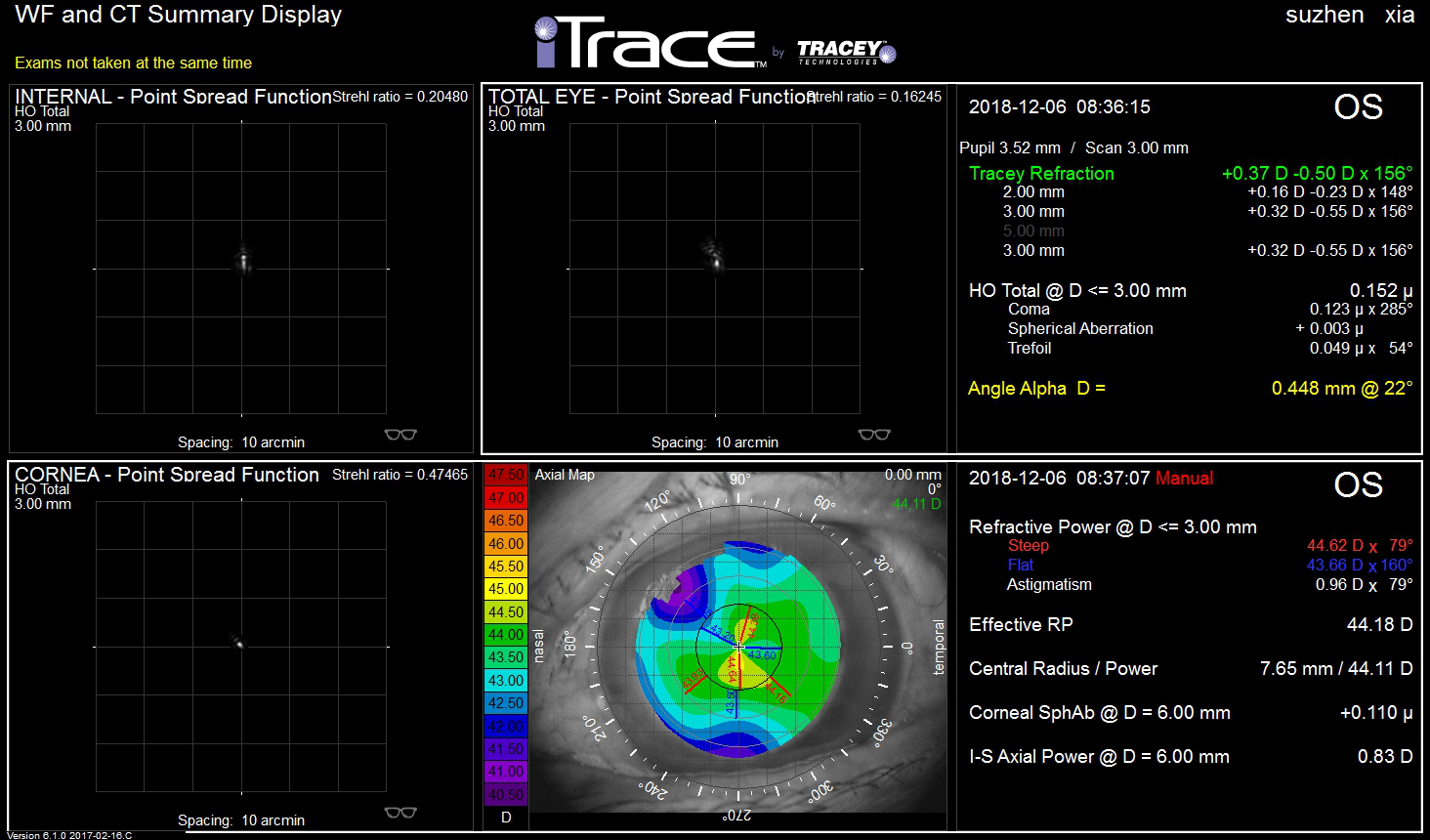Click the Flat value 43.66 D x 160°

tap(1360, 565)
